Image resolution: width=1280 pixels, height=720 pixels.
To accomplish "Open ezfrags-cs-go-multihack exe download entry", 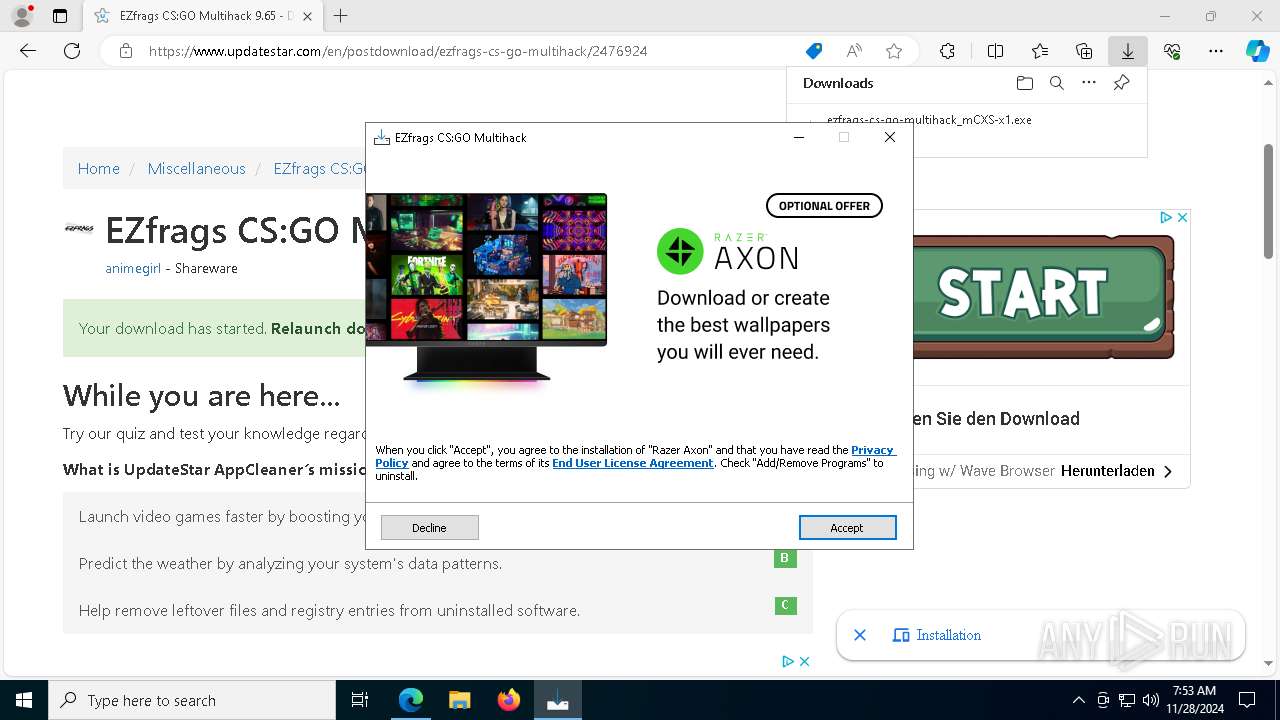I will (x=929, y=120).
